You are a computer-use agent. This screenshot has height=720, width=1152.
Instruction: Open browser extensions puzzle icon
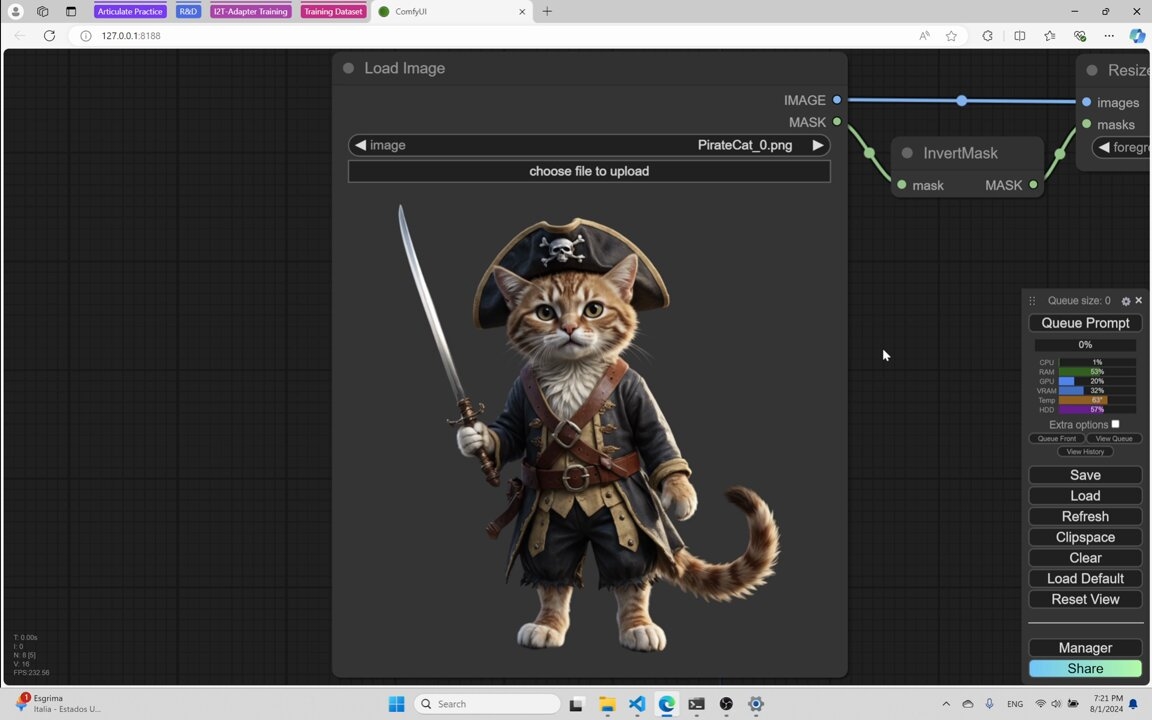[x=987, y=35]
